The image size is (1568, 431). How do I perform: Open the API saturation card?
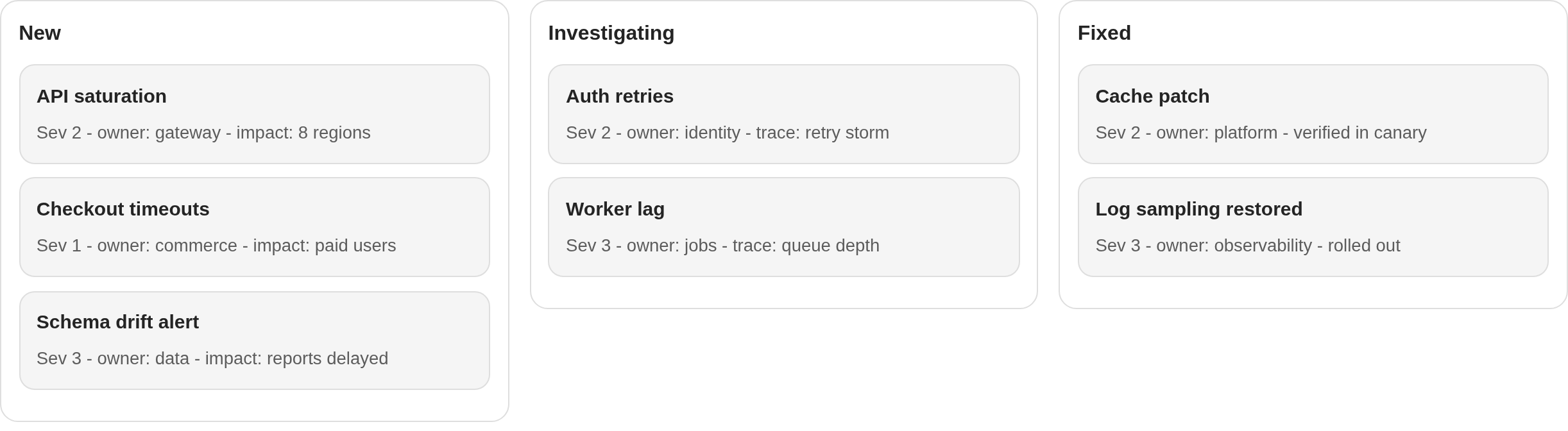pyautogui.click(x=255, y=114)
